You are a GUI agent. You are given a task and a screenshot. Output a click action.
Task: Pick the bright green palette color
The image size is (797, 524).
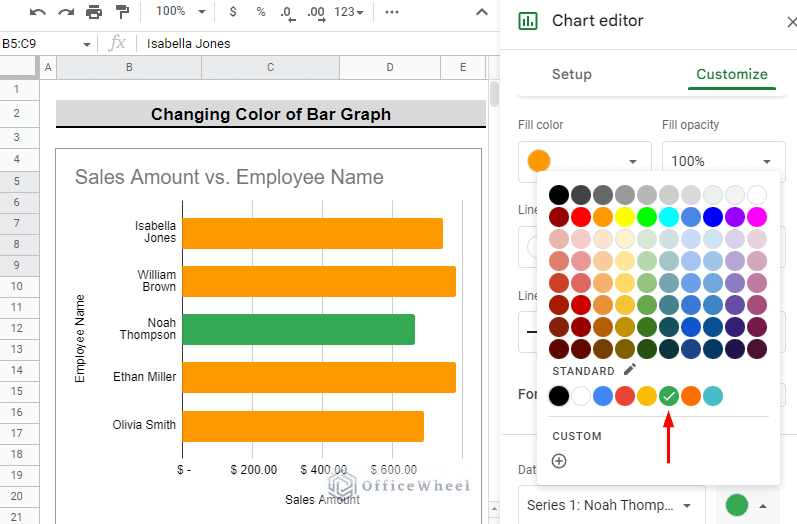(647, 217)
